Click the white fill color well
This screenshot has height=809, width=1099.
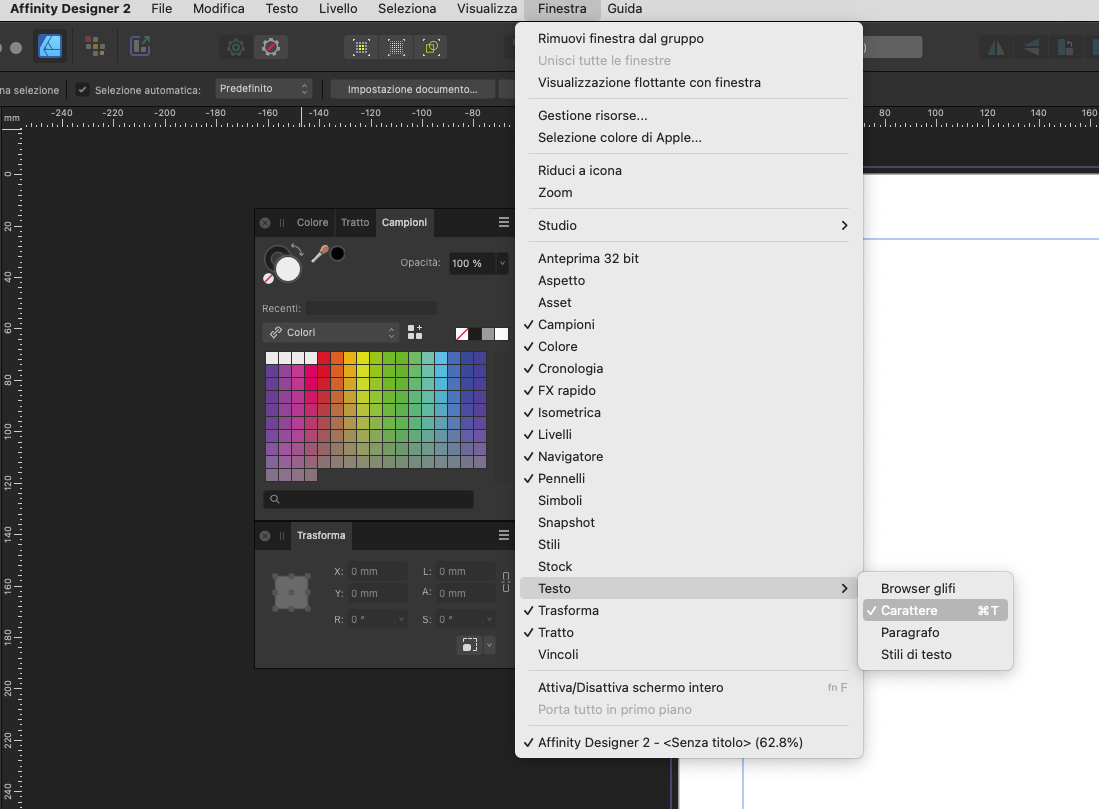(x=287, y=268)
